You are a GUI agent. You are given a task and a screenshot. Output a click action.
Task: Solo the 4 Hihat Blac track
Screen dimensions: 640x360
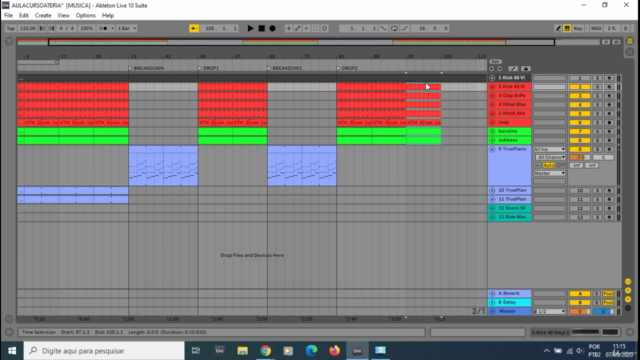click(x=597, y=104)
